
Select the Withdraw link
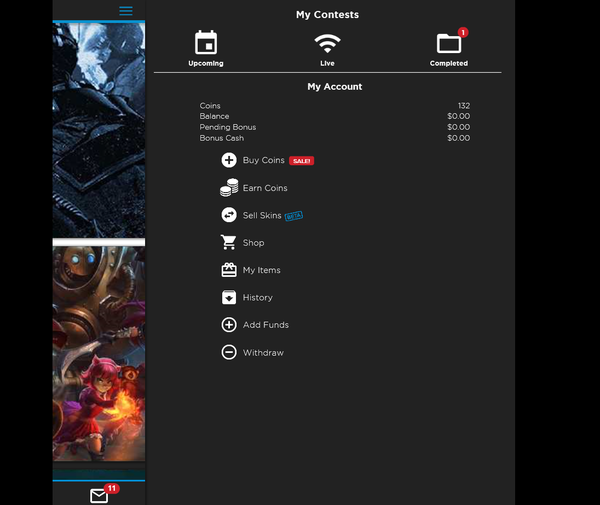coord(263,353)
